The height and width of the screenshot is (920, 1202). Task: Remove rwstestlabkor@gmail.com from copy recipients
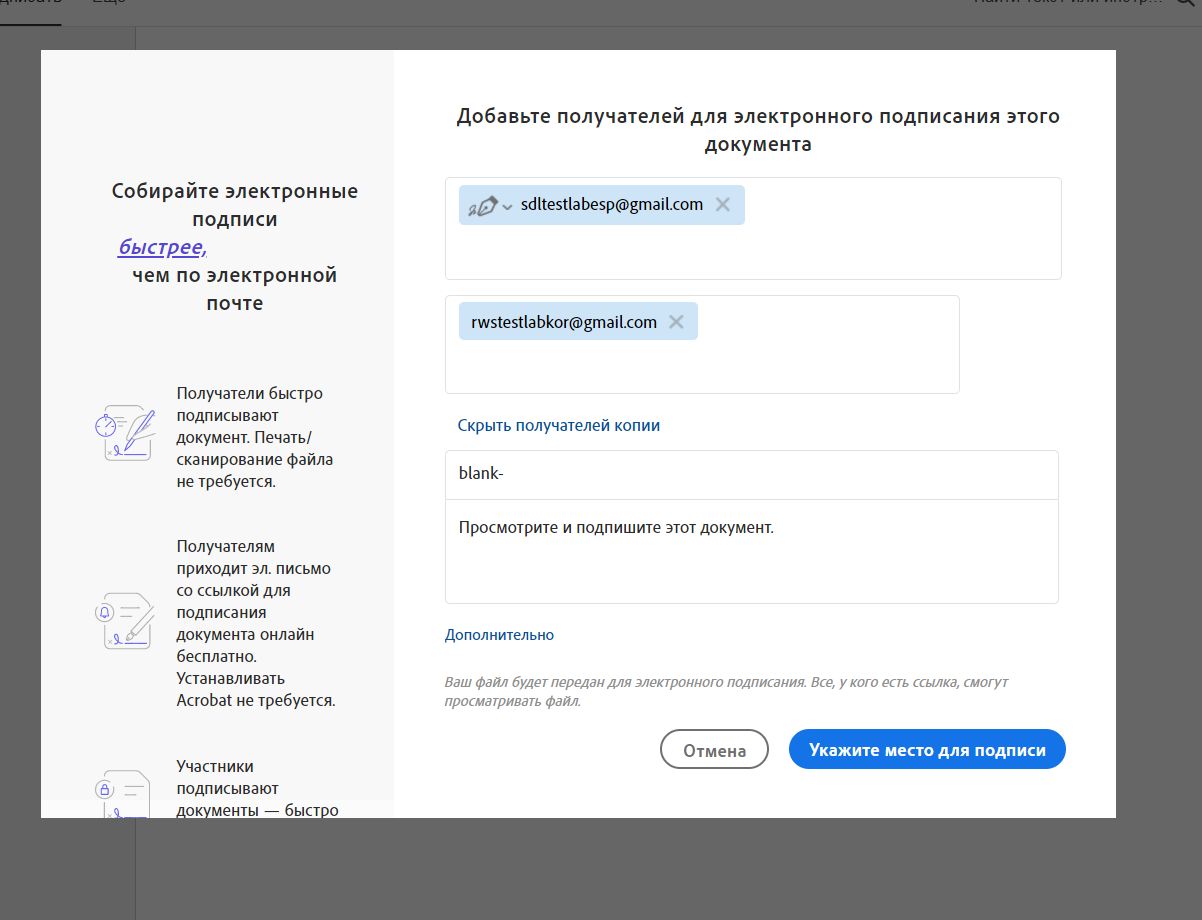tap(676, 321)
